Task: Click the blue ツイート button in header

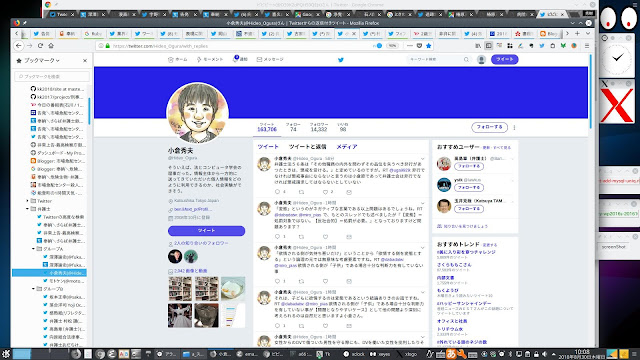Action: [x=504, y=59]
